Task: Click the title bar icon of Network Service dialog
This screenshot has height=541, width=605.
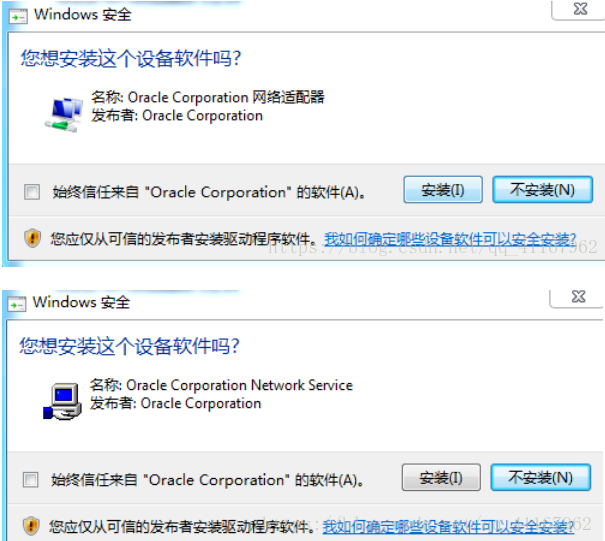Action: point(17,304)
